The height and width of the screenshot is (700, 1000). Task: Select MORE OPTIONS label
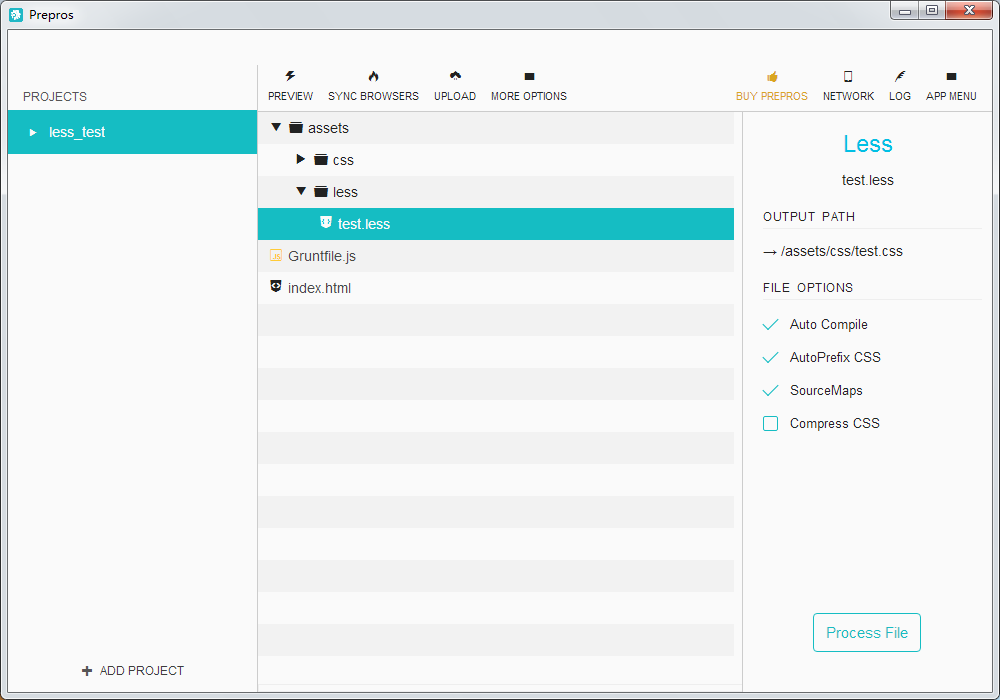[529, 96]
